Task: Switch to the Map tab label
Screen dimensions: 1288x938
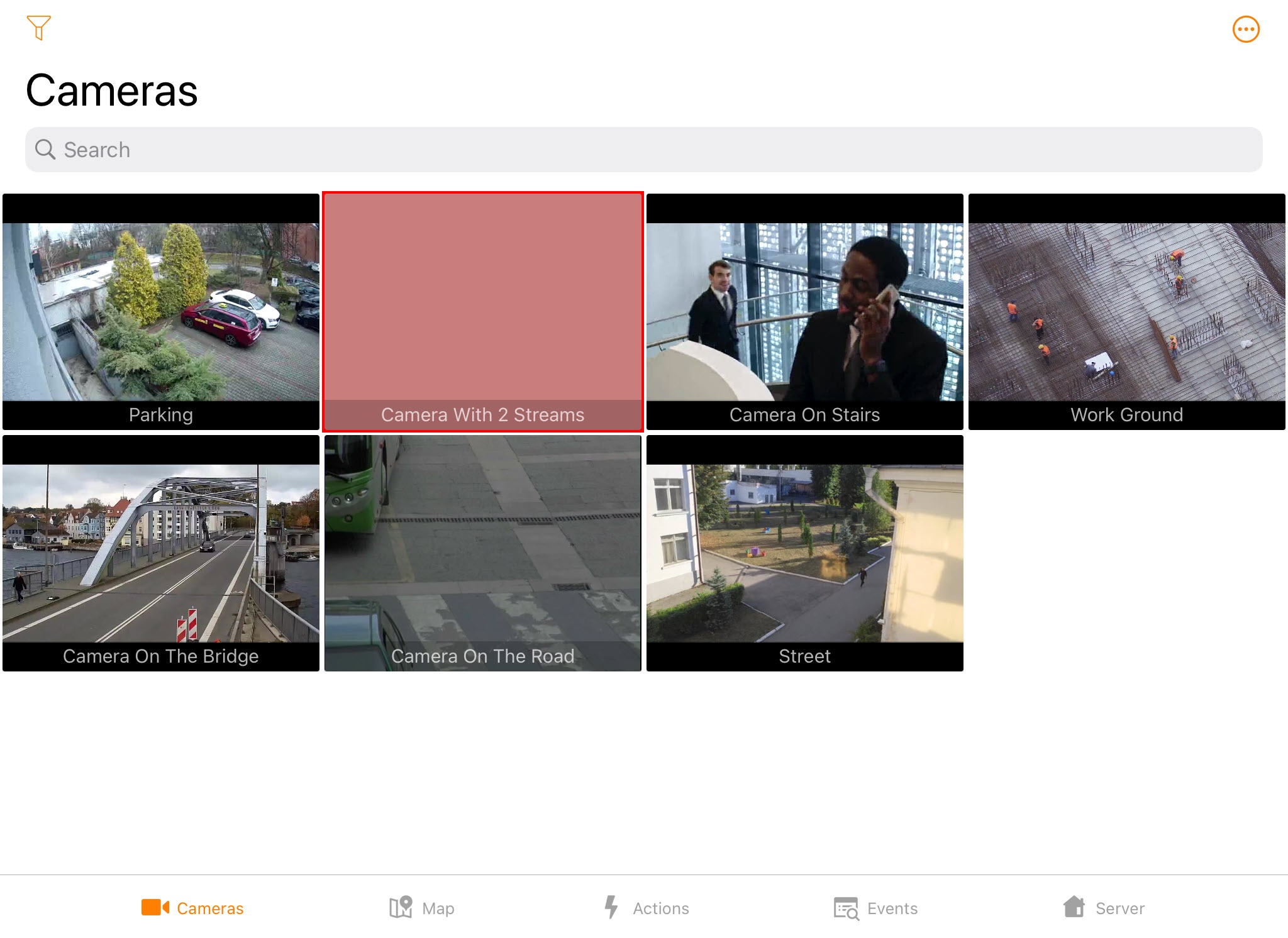Action: pyautogui.click(x=438, y=908)
